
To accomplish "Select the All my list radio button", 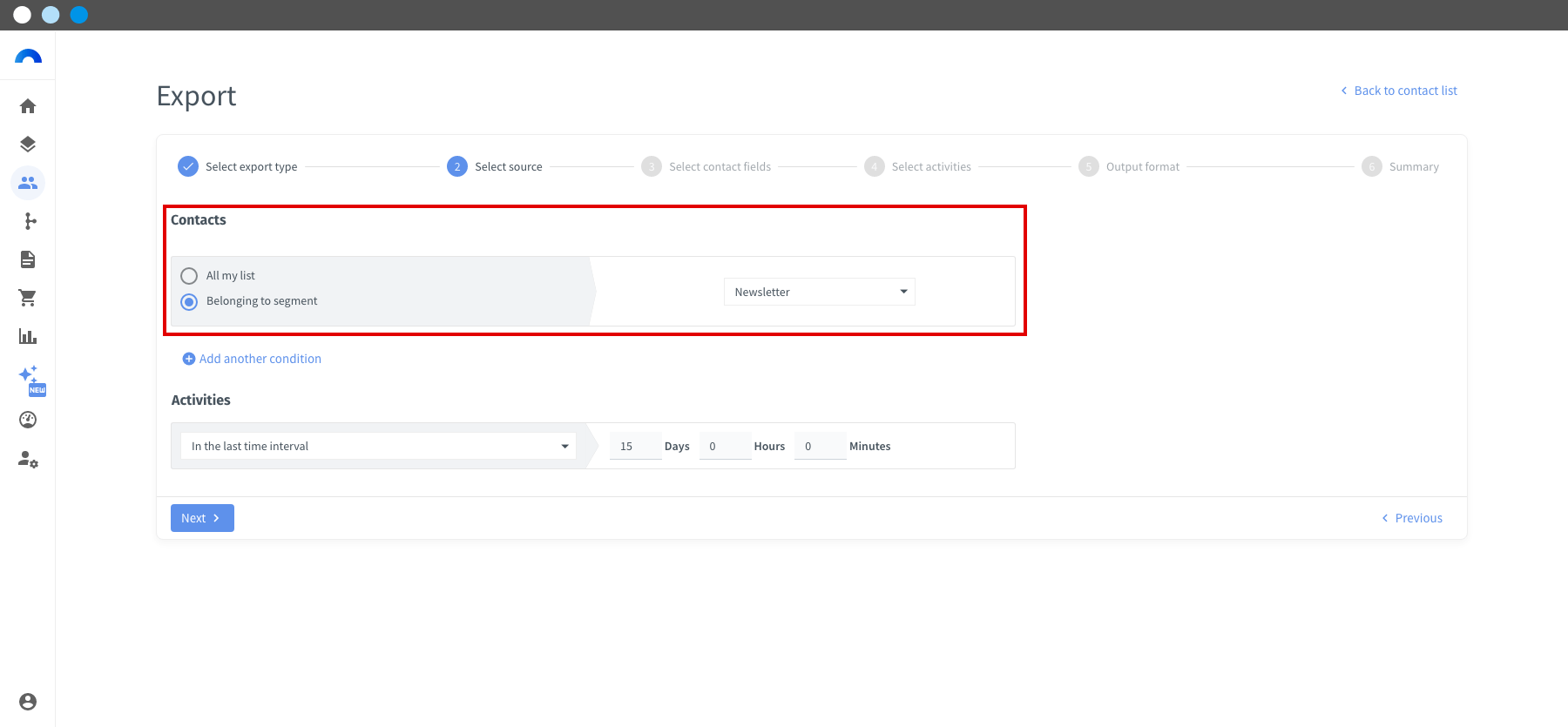I will 189,276.
